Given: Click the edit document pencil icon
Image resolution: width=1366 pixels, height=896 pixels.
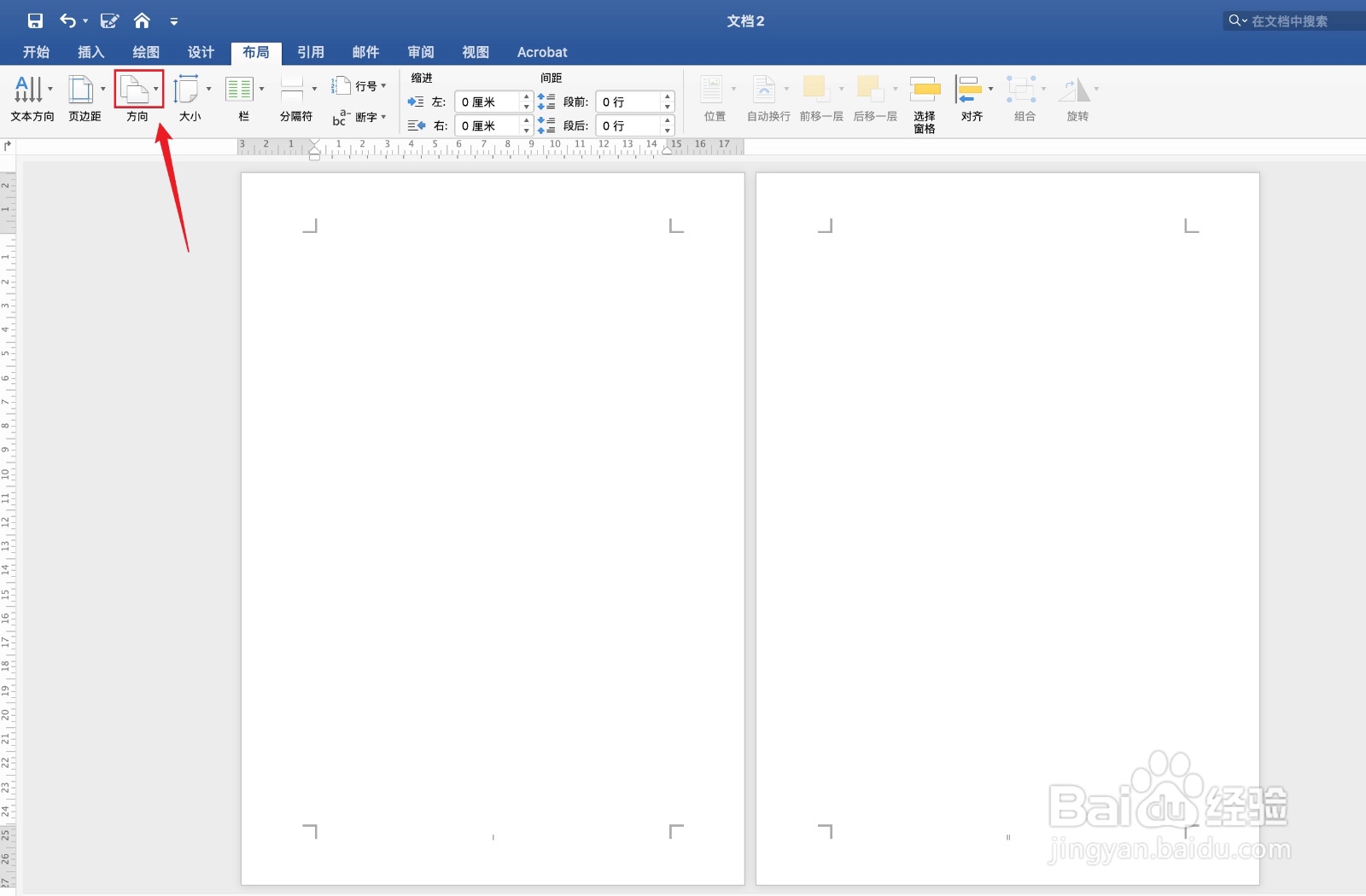Looking at the screenshot, I should tap(109, 20).
